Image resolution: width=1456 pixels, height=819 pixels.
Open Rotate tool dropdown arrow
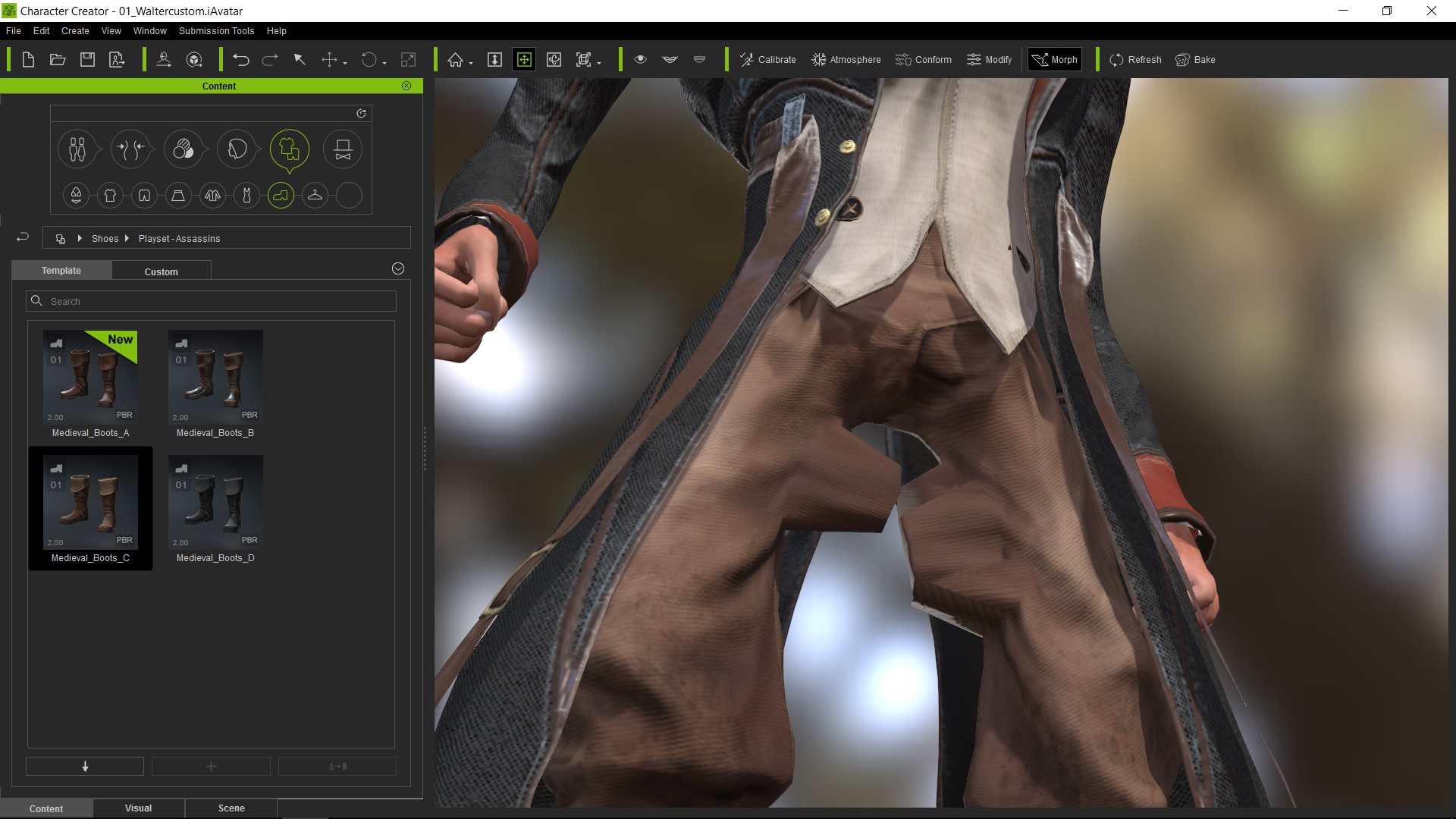(x=384, y=63)
